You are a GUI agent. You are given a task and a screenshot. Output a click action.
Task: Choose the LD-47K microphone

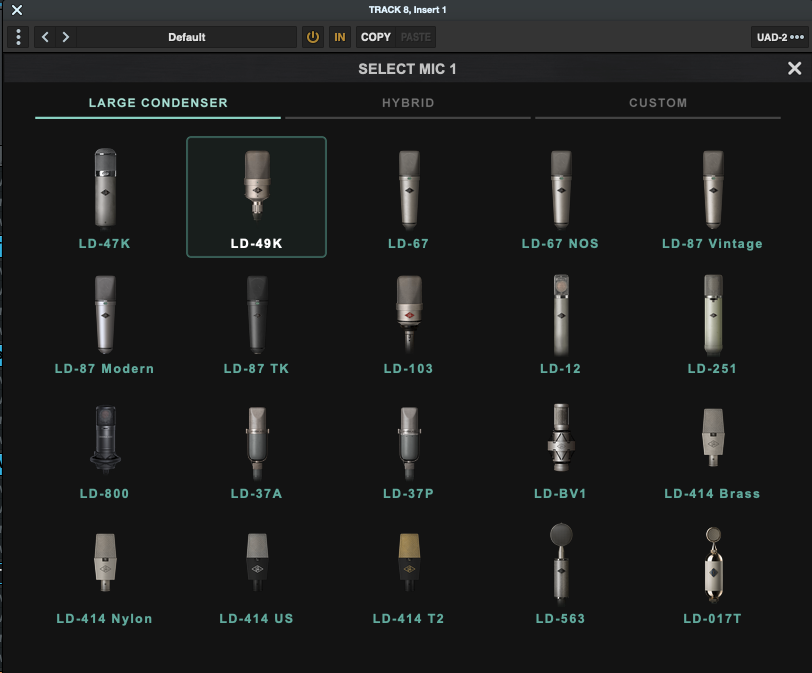coord(105,198)
